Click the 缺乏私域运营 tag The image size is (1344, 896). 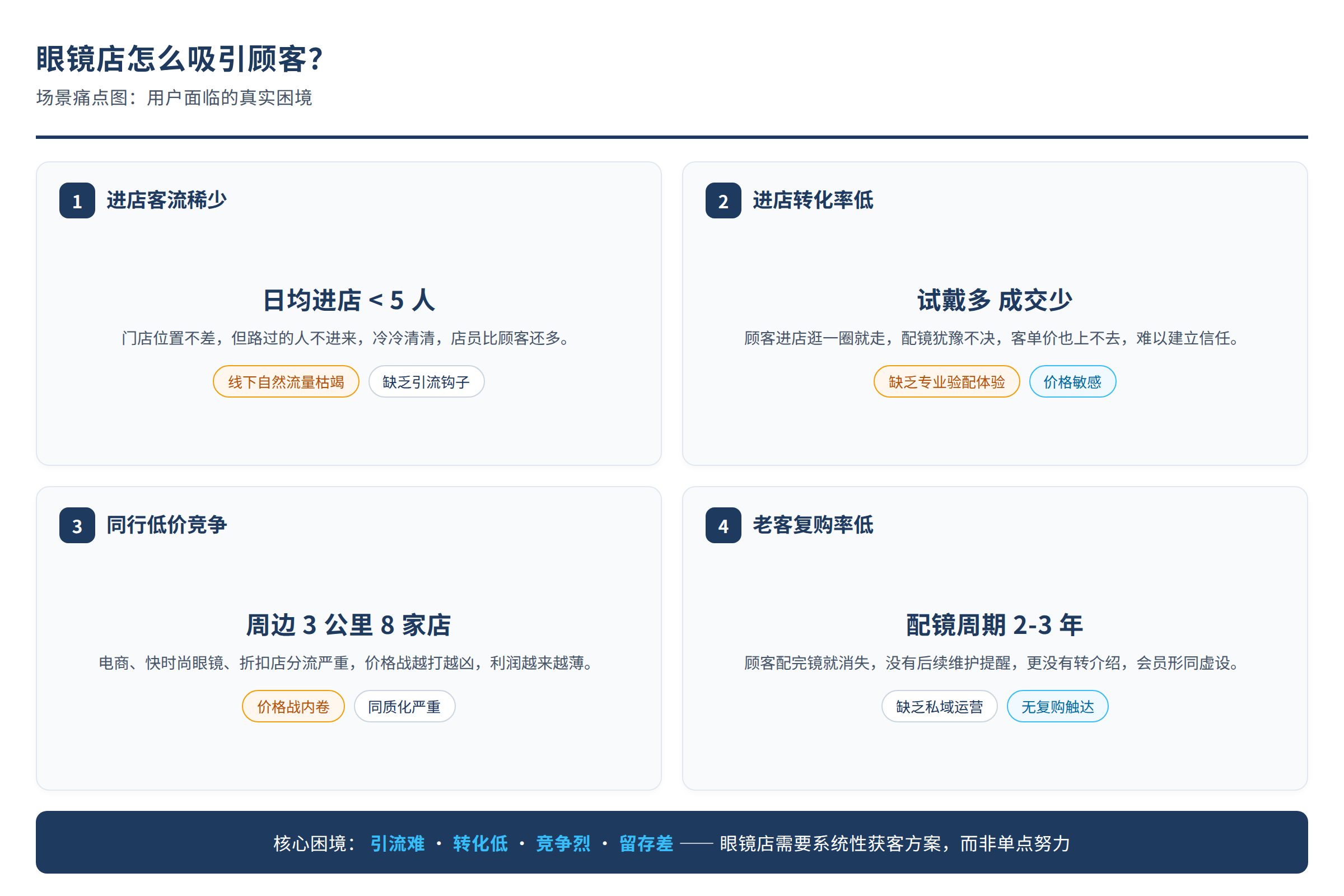point(940,706)
